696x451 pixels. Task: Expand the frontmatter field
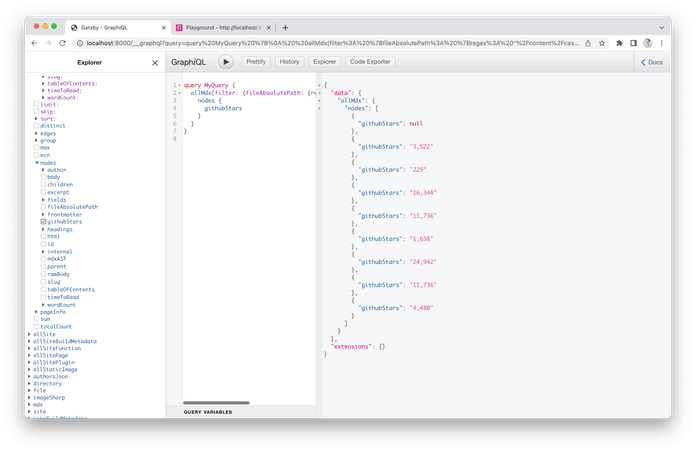(x=44, y=214)
